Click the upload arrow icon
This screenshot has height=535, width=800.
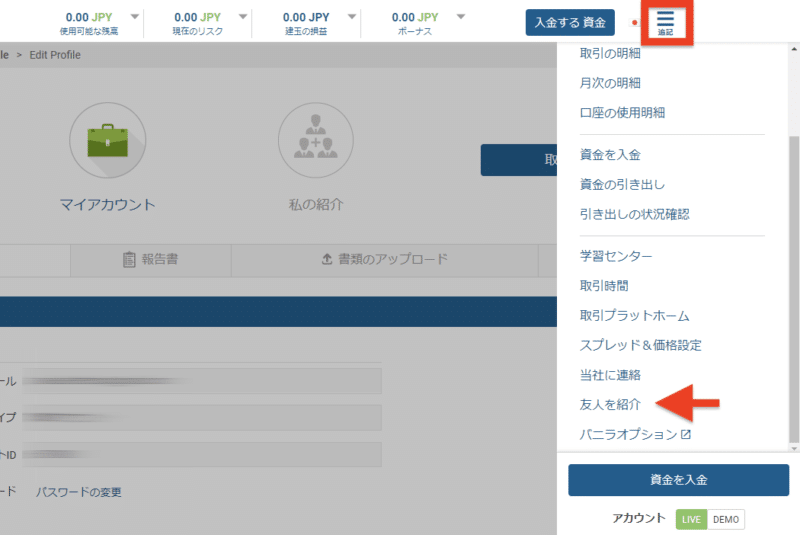(x=327, y=259)
